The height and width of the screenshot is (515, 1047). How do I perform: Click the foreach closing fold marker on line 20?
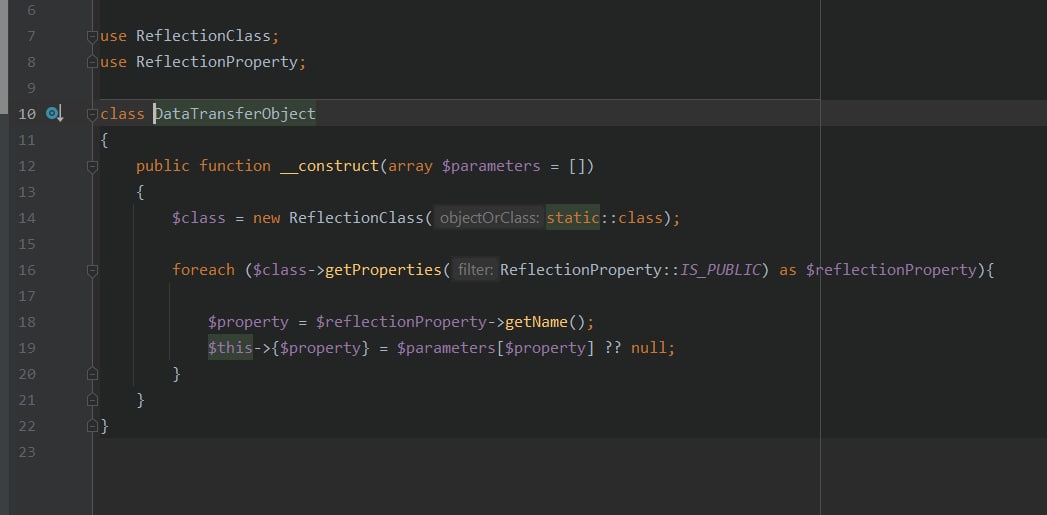click(92, 373)
